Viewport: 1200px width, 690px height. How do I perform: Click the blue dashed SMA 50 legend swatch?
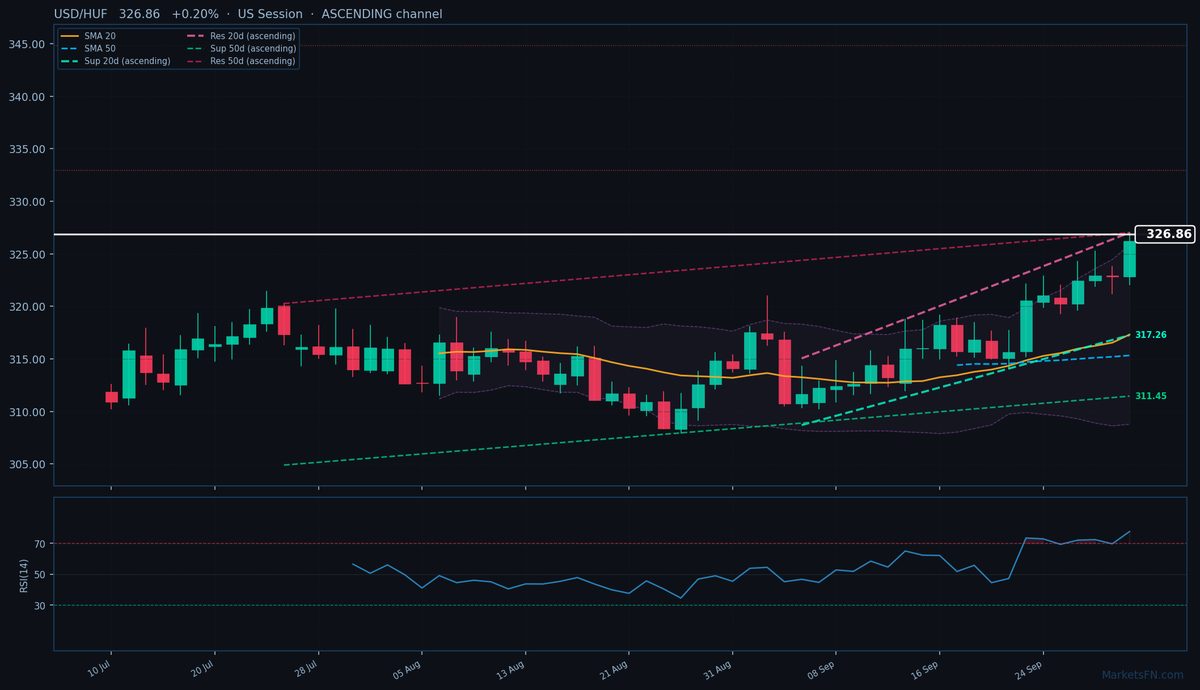click(72, 48)
